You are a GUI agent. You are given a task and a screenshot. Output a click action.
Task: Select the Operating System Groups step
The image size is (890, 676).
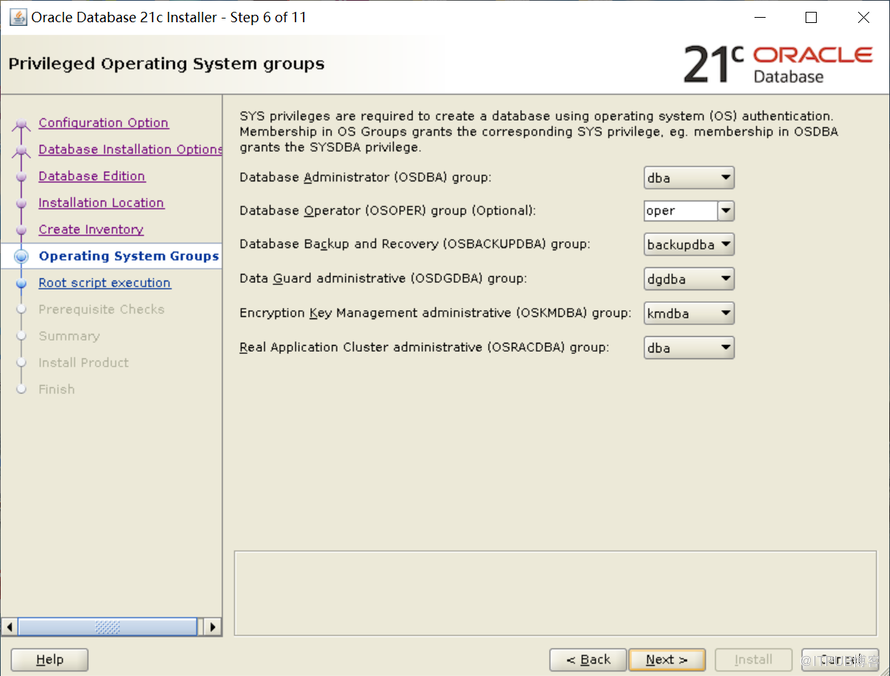pyautogui.click(x=128, y=256)
